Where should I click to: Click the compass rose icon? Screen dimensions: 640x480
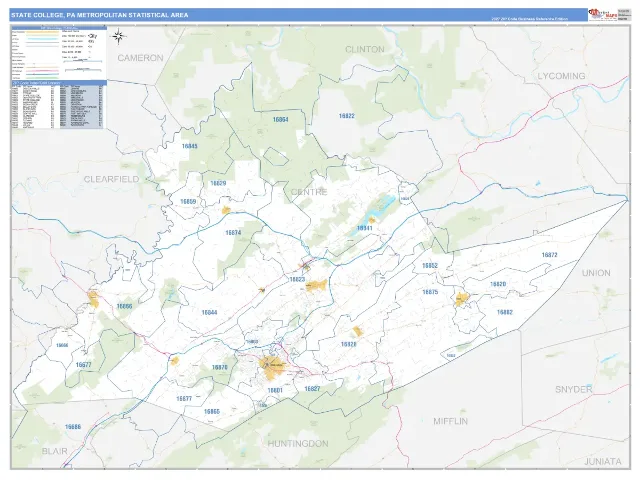118,37
